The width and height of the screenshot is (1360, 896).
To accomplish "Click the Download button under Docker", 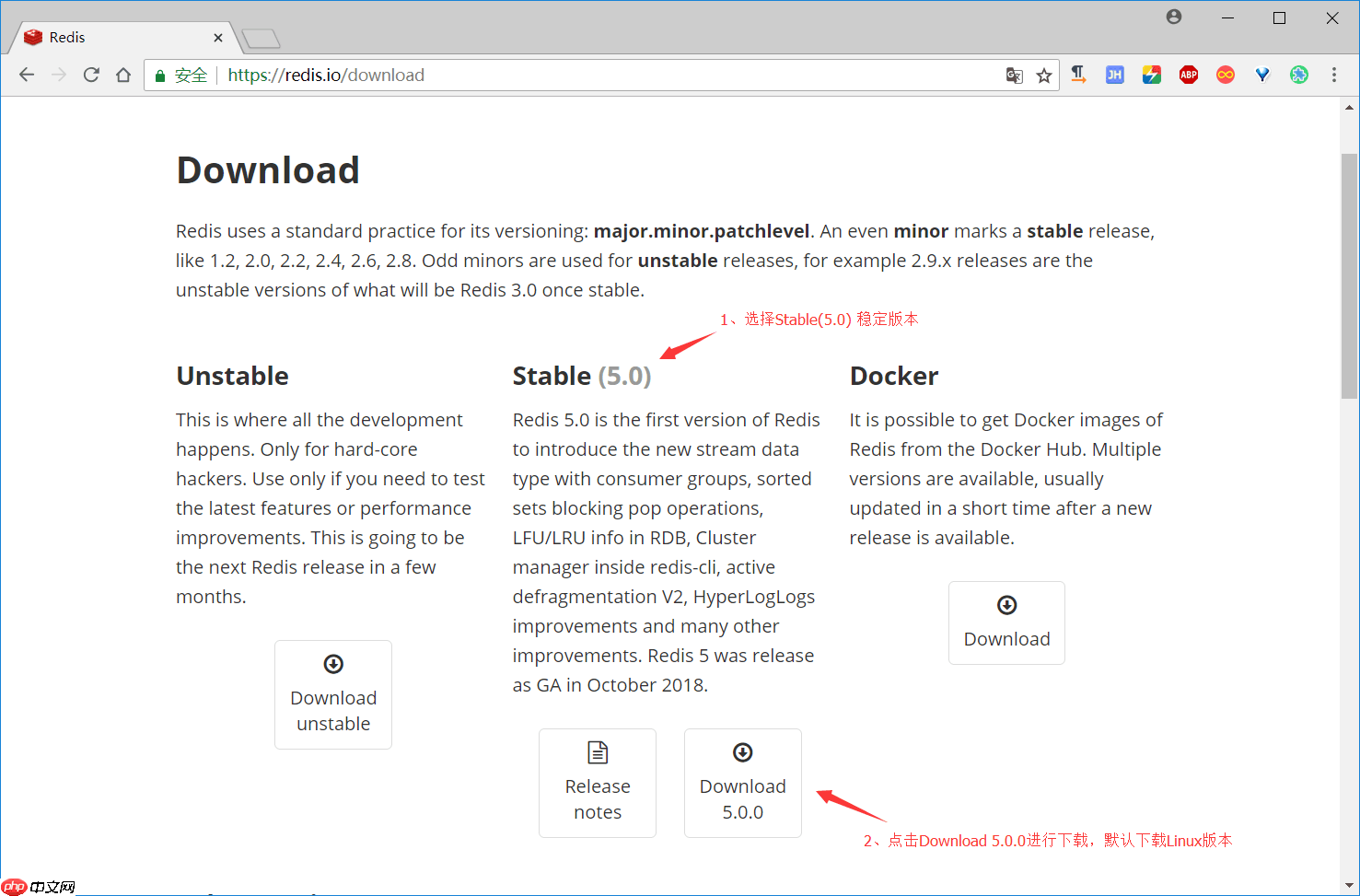I will click(1006, 623).
